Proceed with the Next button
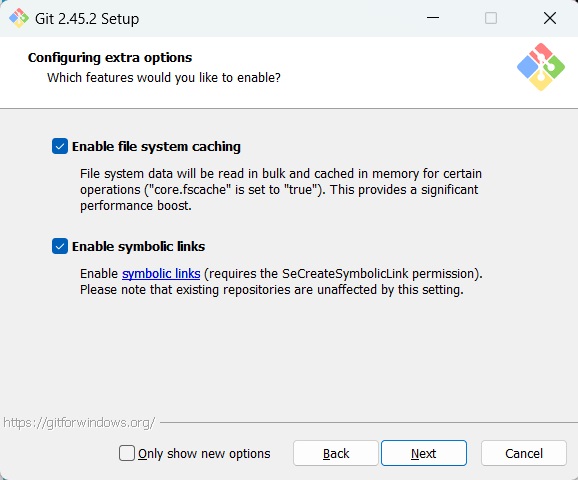The height and width of the screenshot is (480, 578). click(x=424, y=453)
